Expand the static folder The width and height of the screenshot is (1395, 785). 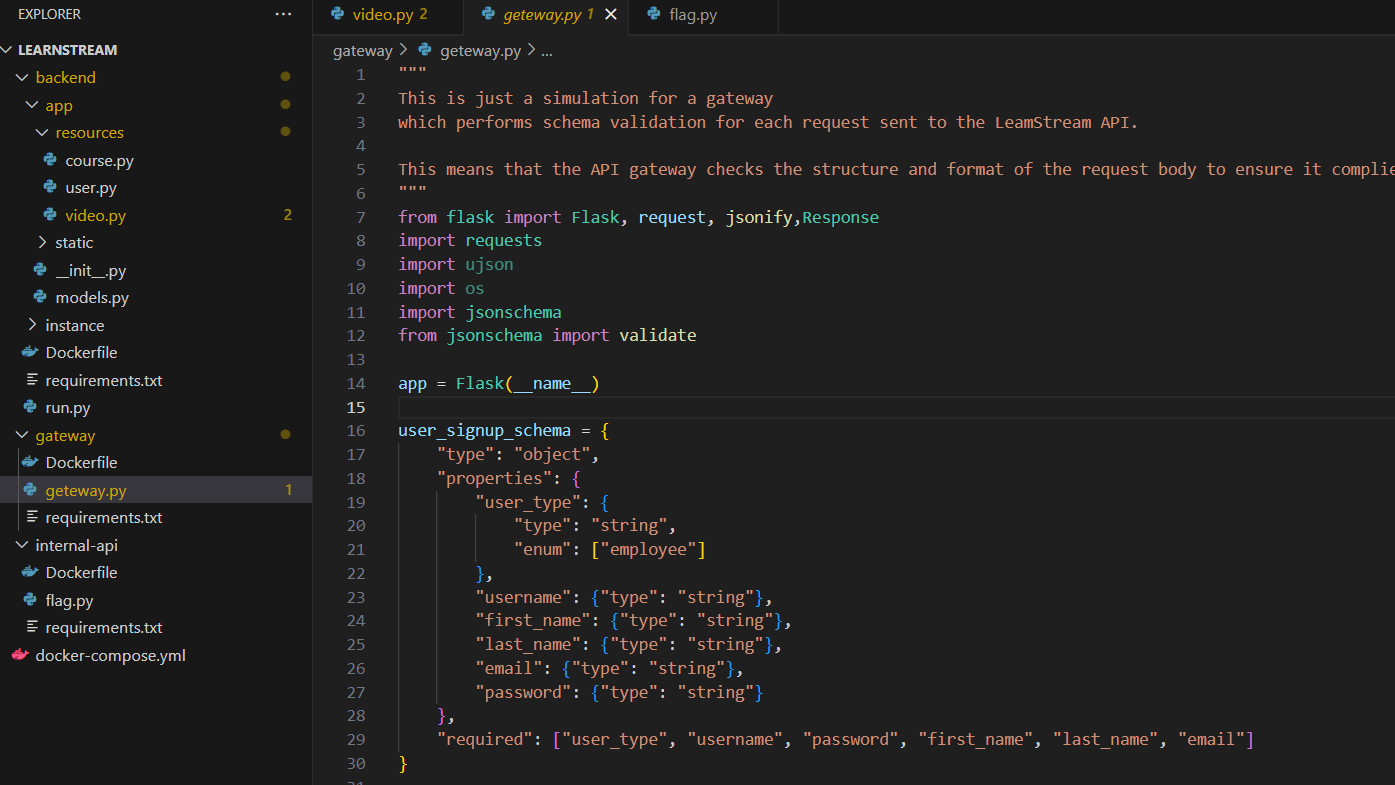pyautogui.click(x=42, y=242)
